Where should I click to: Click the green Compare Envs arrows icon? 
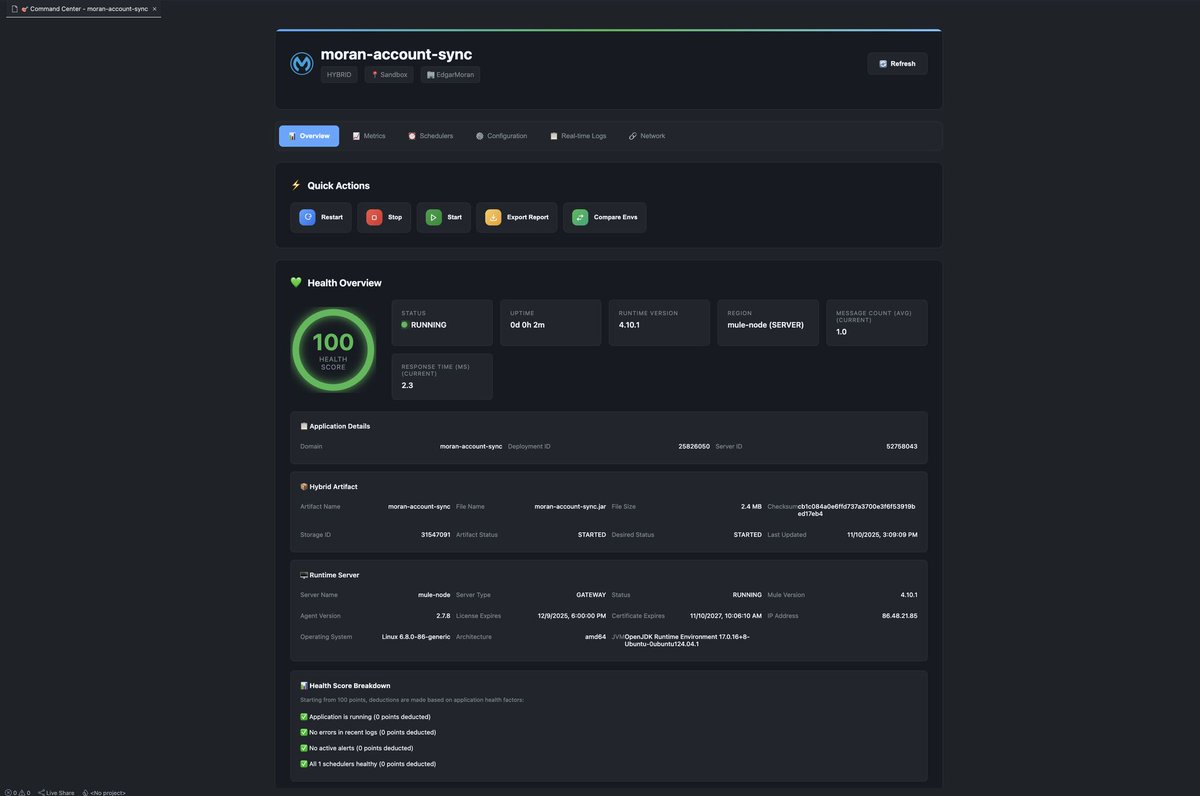coord(580,217)
